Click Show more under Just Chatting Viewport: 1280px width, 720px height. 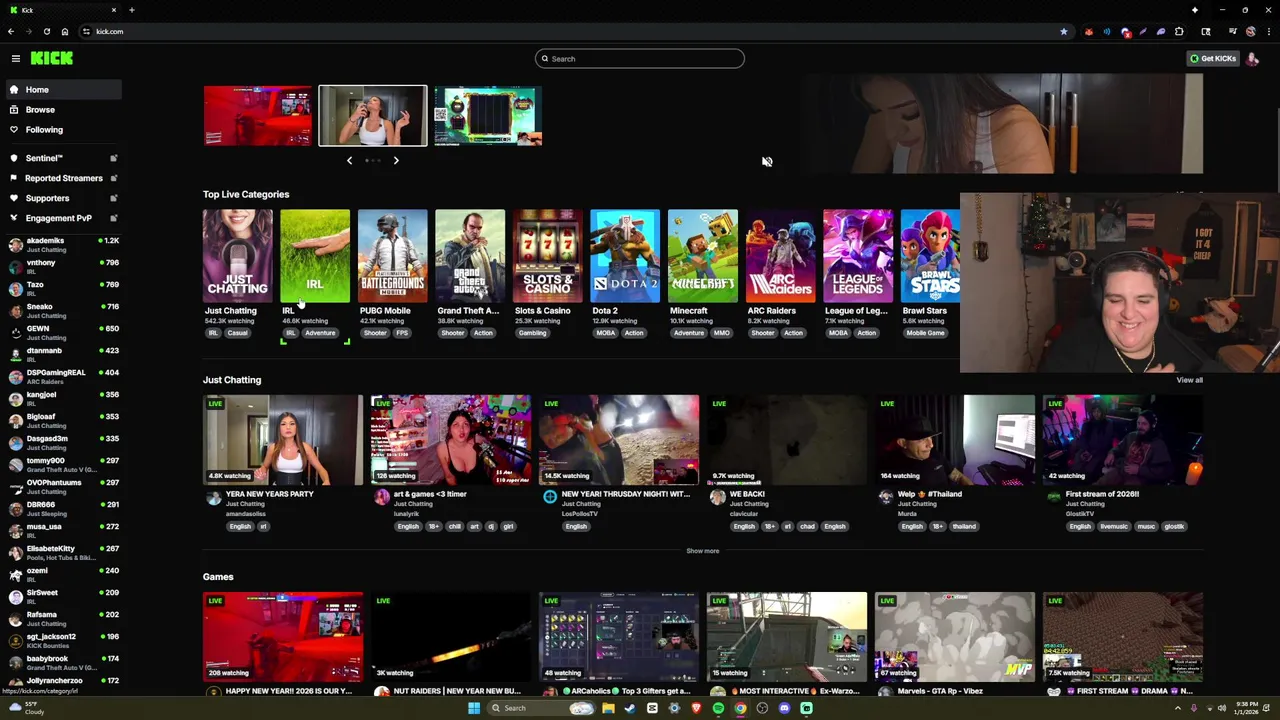[702, 551]
